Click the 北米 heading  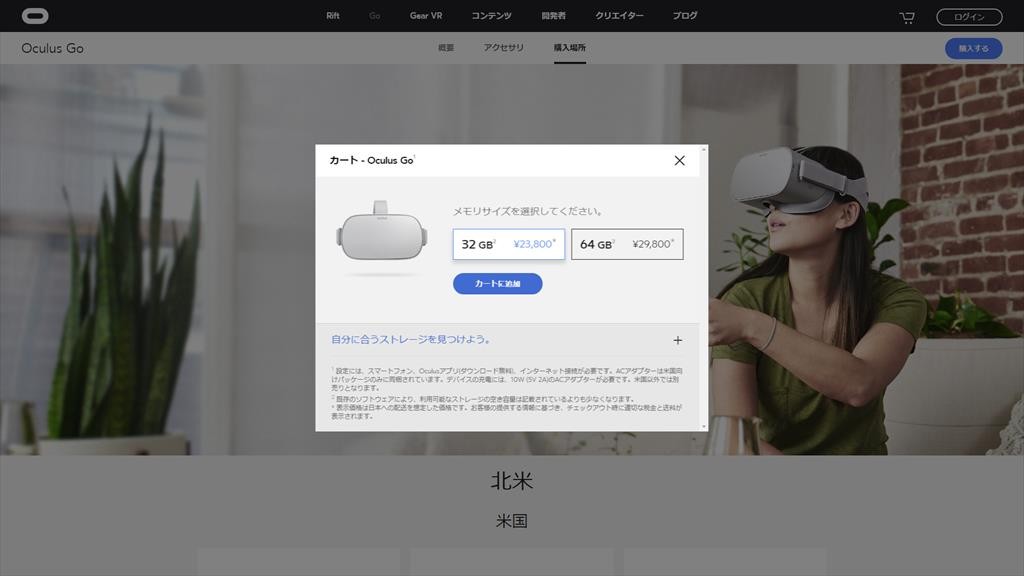coord(512,481)
